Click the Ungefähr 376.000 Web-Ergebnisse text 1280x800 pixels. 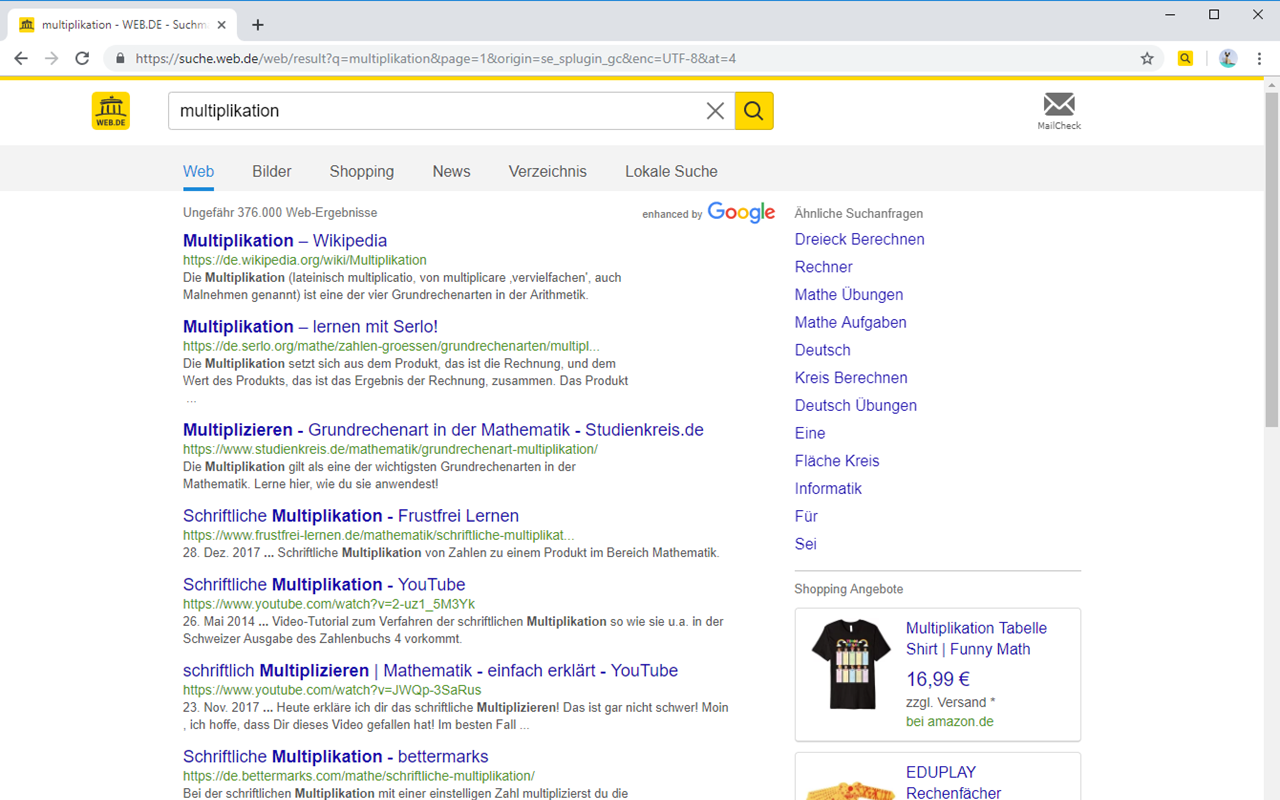pos(280,213)
